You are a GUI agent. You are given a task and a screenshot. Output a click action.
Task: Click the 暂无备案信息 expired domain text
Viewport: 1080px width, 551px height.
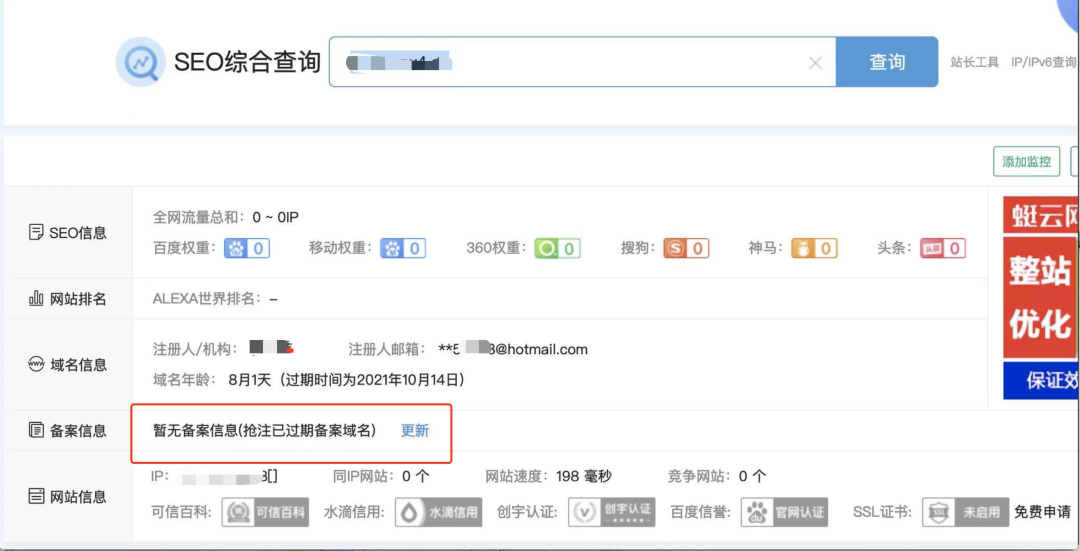264,430
